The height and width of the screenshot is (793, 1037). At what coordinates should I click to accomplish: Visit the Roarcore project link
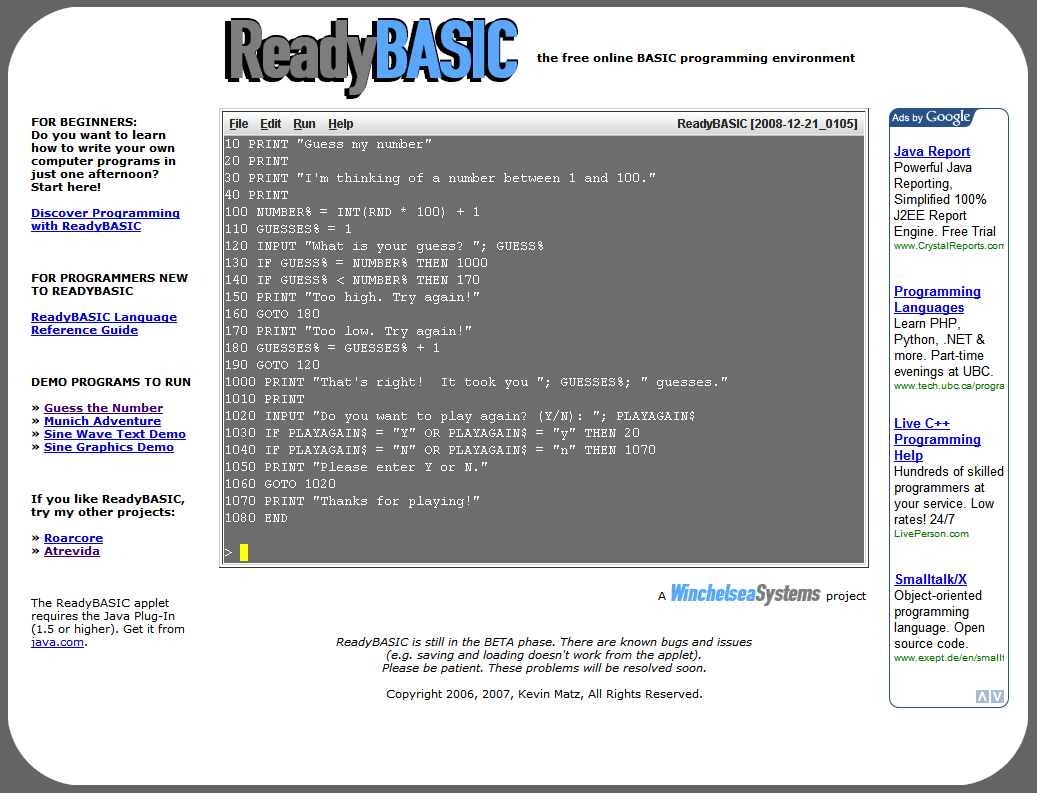click(71, 538)
